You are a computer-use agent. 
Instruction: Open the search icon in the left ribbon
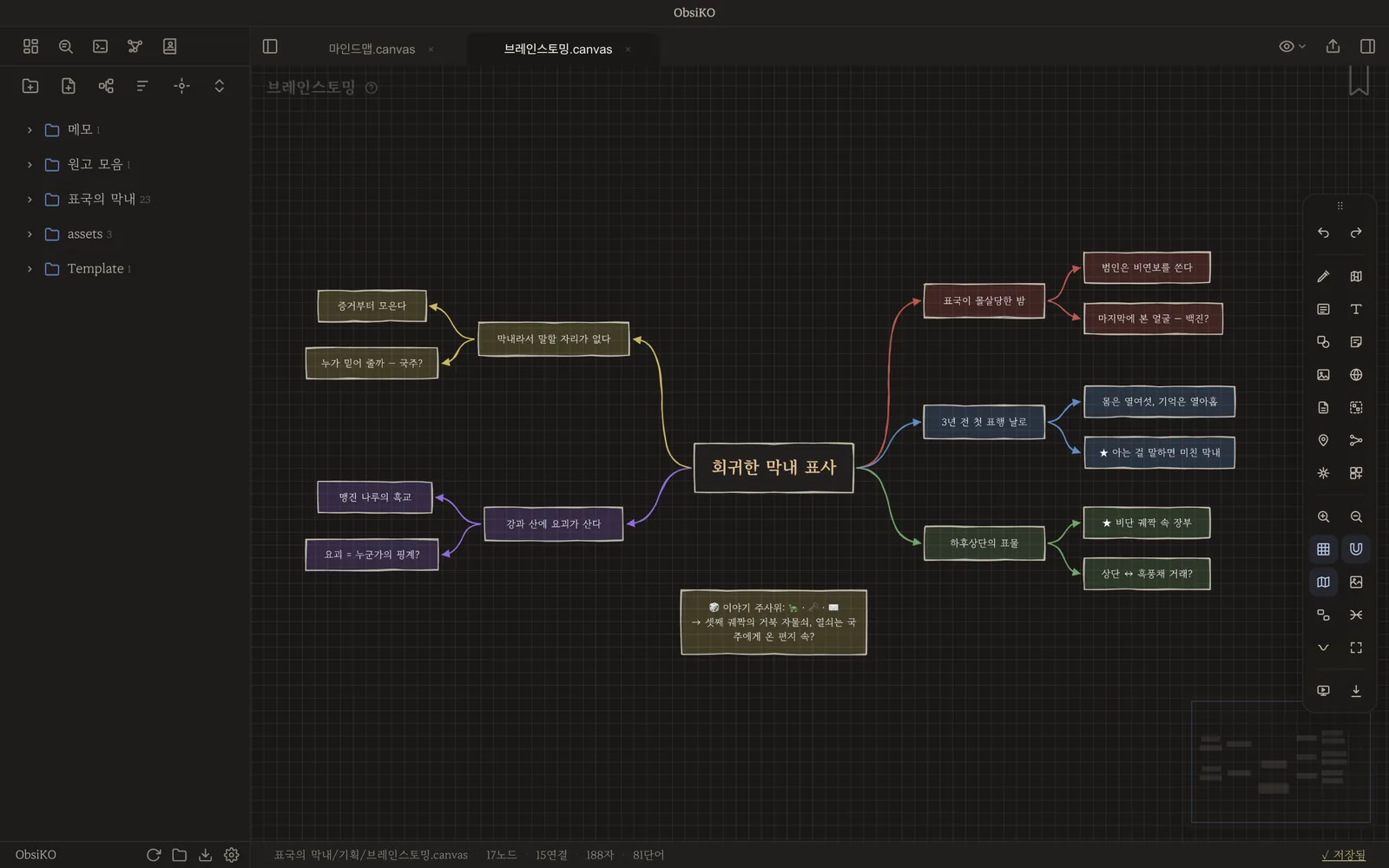pos(65,46)
